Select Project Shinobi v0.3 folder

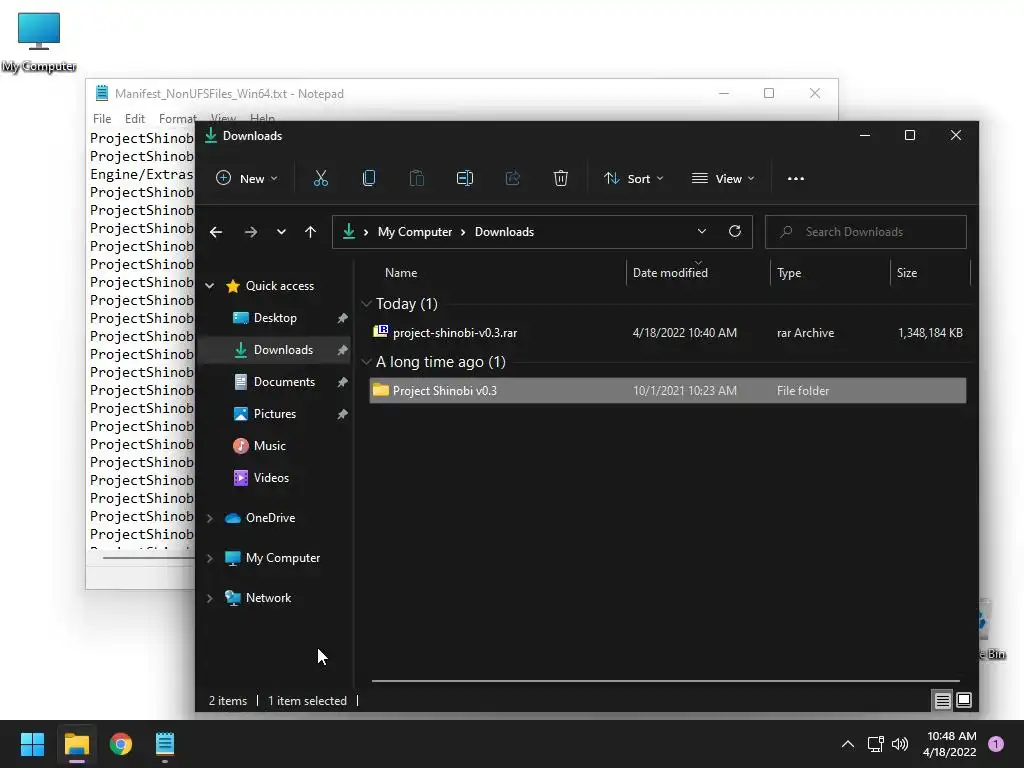[667, 391]
